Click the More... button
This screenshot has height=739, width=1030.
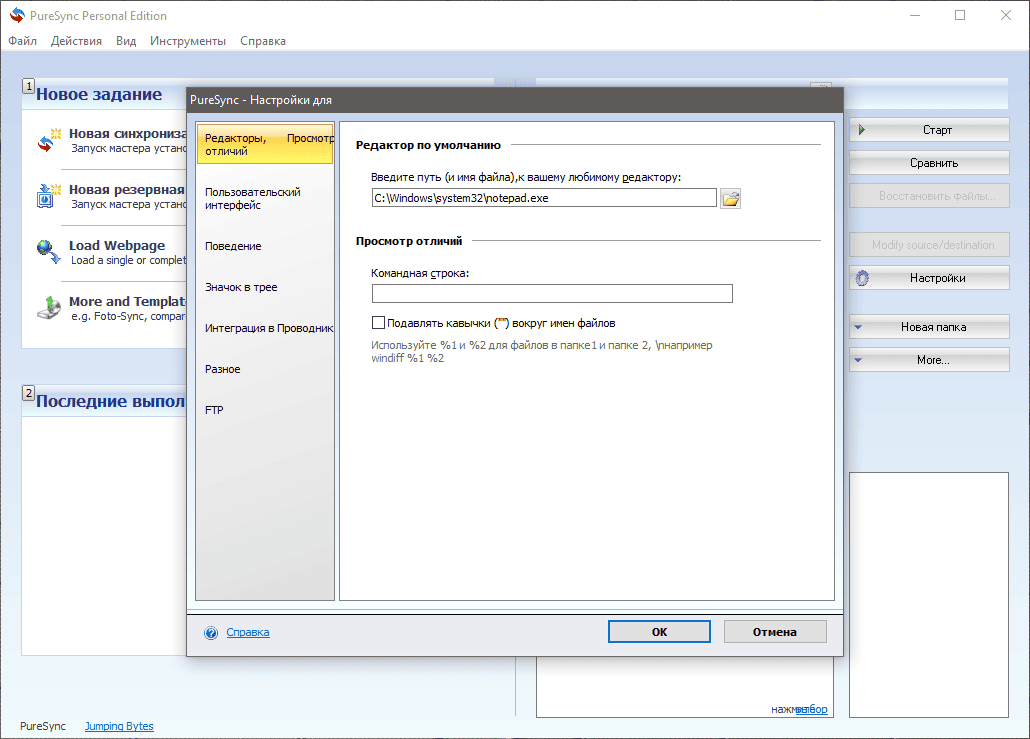click(x=929, y=360)
